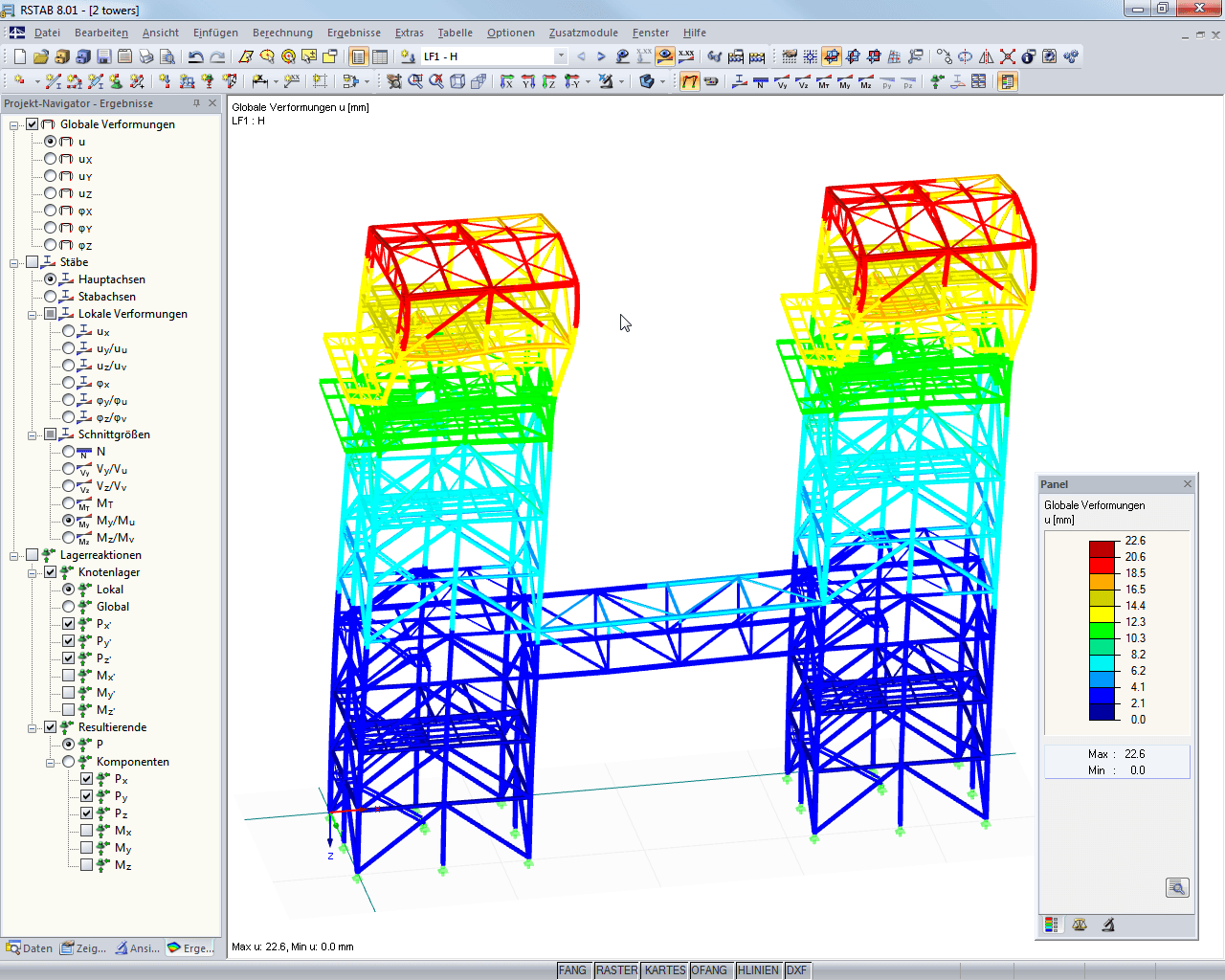Click the mirror tool icon
This screenshot has height=980, width=1225.
coord(987,56)
